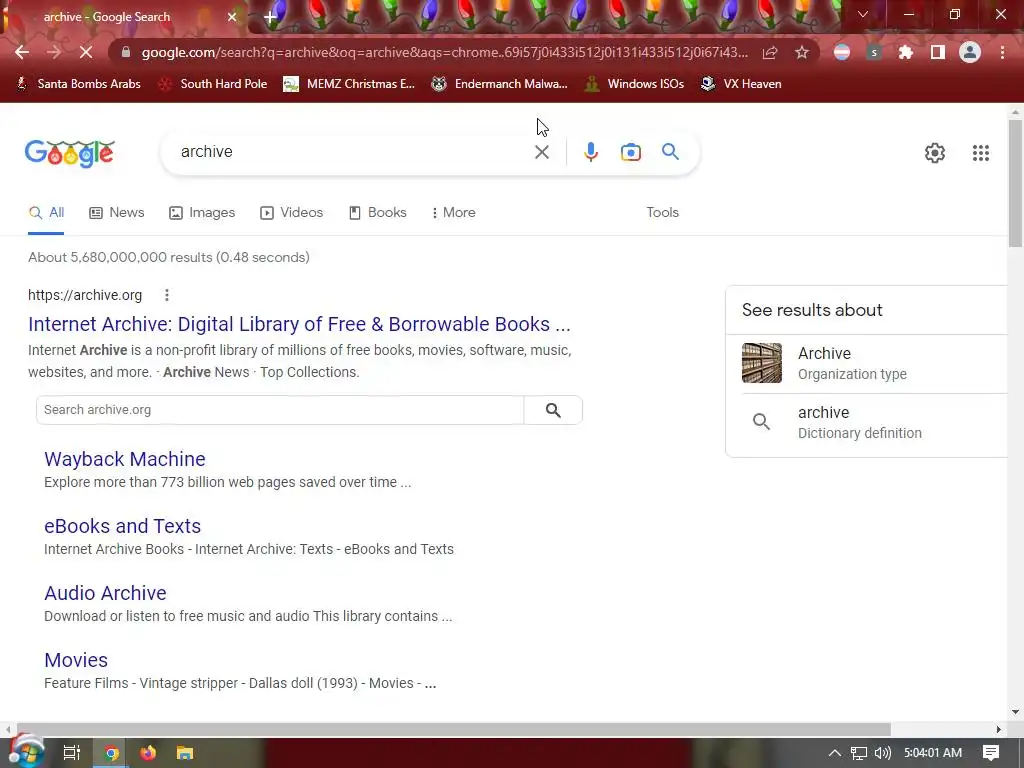Viewport: 1024px width, 768px height.
Task: Focus the Search archive.org field
Action: (280, 409)
